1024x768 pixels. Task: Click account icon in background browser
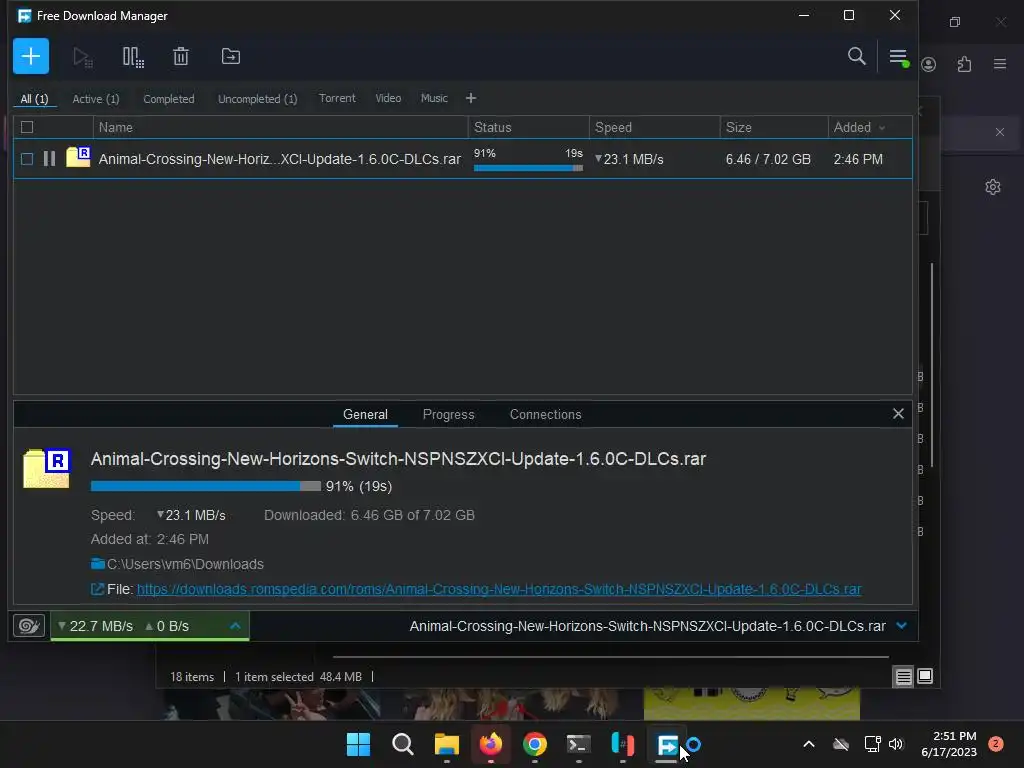pos(929,64)
